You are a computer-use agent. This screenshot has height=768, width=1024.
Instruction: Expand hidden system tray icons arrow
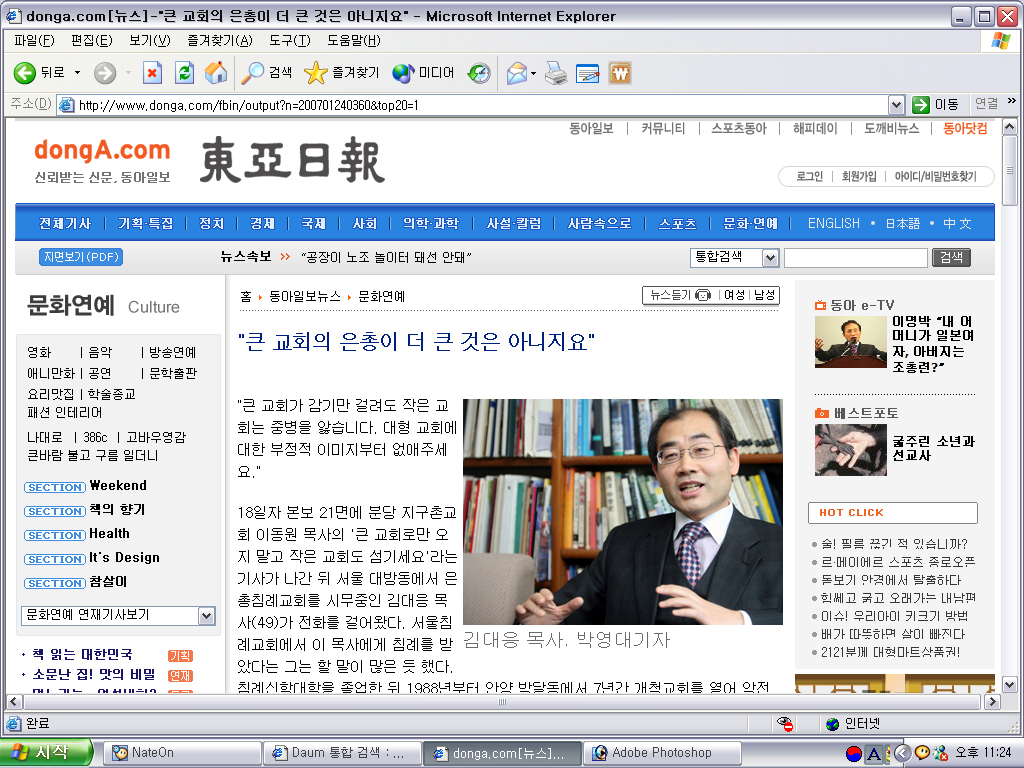pyautogui.click(x=902, y=754)
